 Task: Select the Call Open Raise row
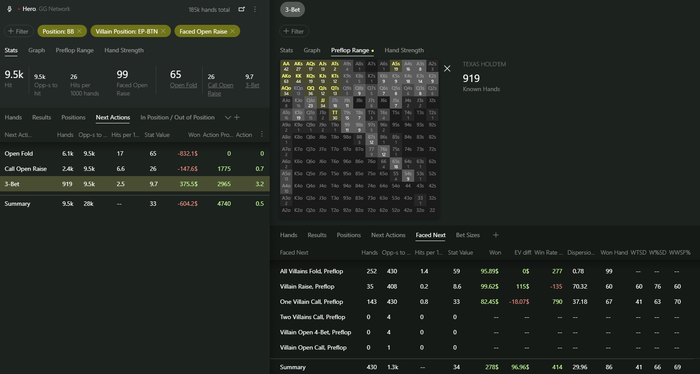click(135, 169)
